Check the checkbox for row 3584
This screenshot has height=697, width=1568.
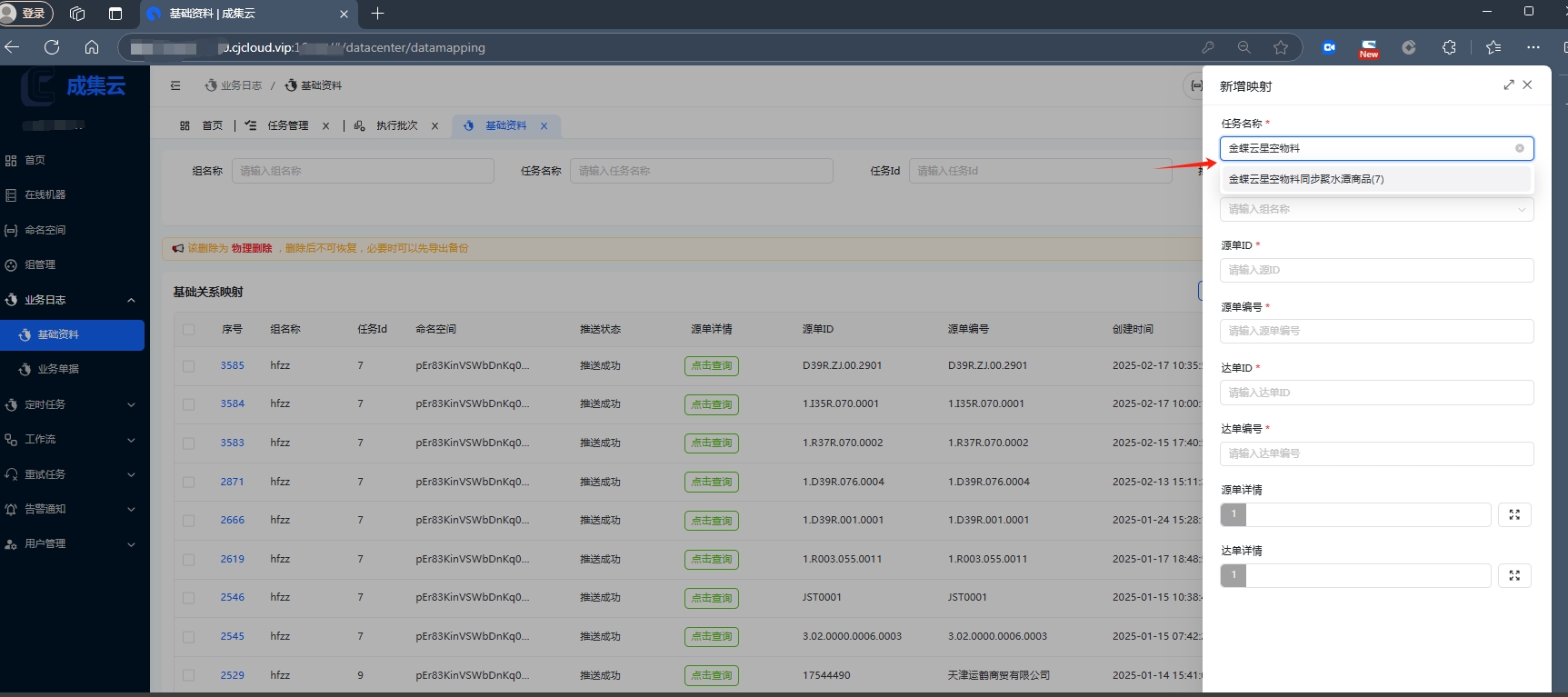[188, 403]
